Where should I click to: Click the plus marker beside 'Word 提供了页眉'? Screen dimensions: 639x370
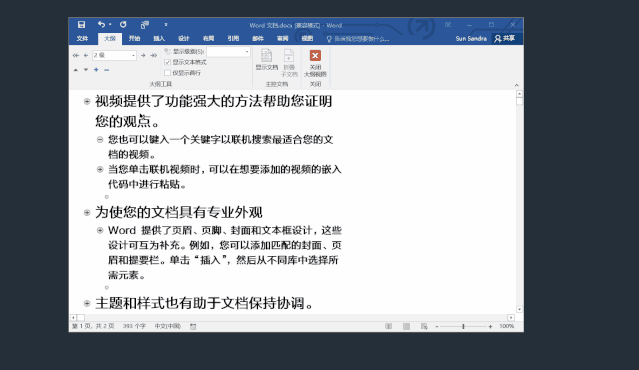[x=100, y=230]
